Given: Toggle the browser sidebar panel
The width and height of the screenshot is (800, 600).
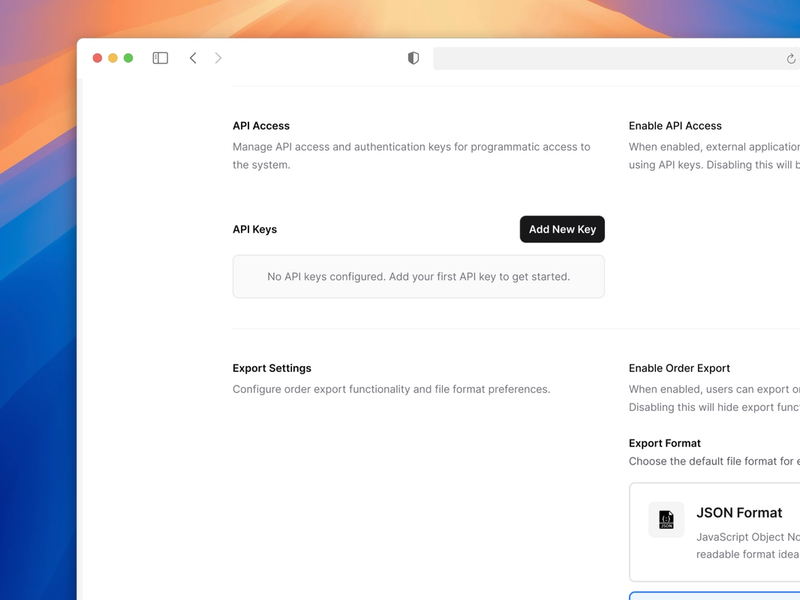Looking at the screenshot, I should (159, 58).
